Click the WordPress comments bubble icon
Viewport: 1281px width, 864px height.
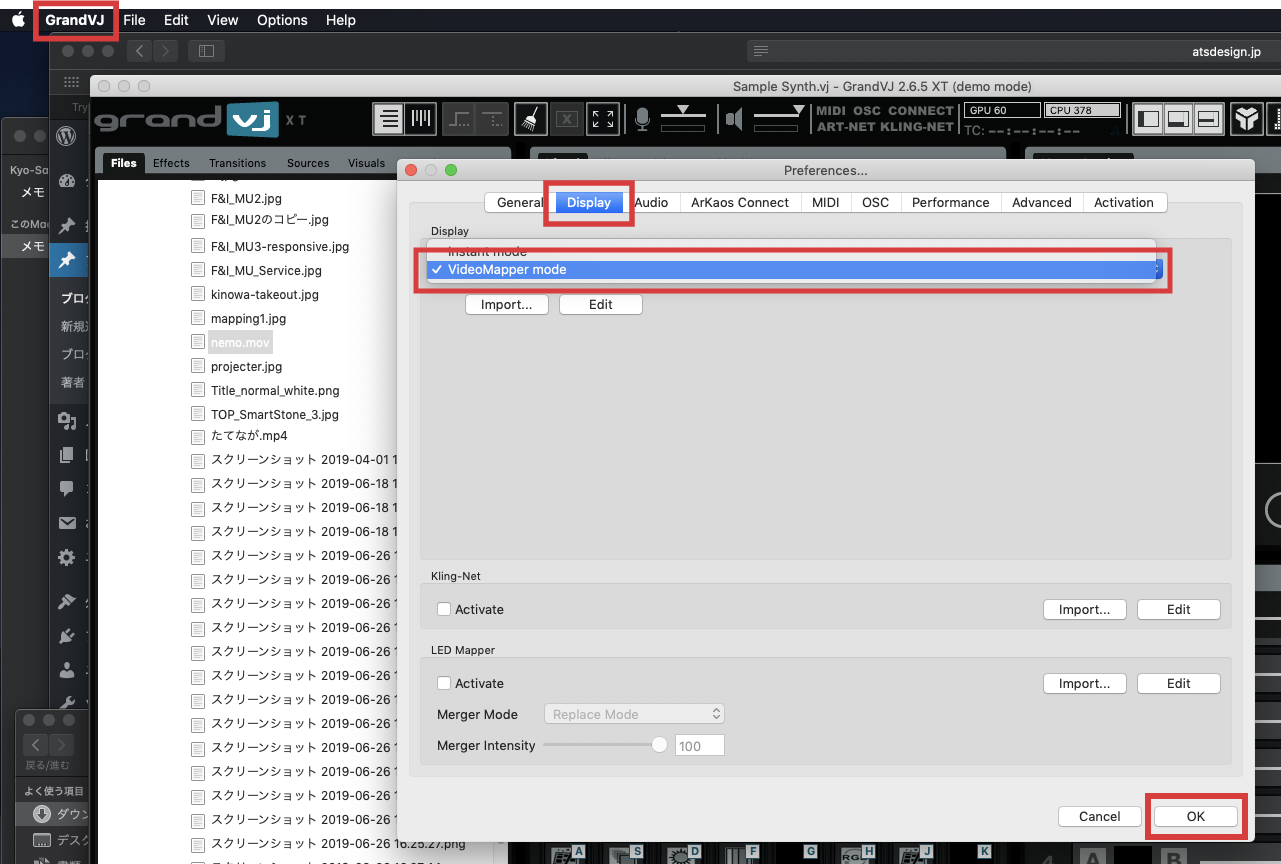(x=67, y=489)
